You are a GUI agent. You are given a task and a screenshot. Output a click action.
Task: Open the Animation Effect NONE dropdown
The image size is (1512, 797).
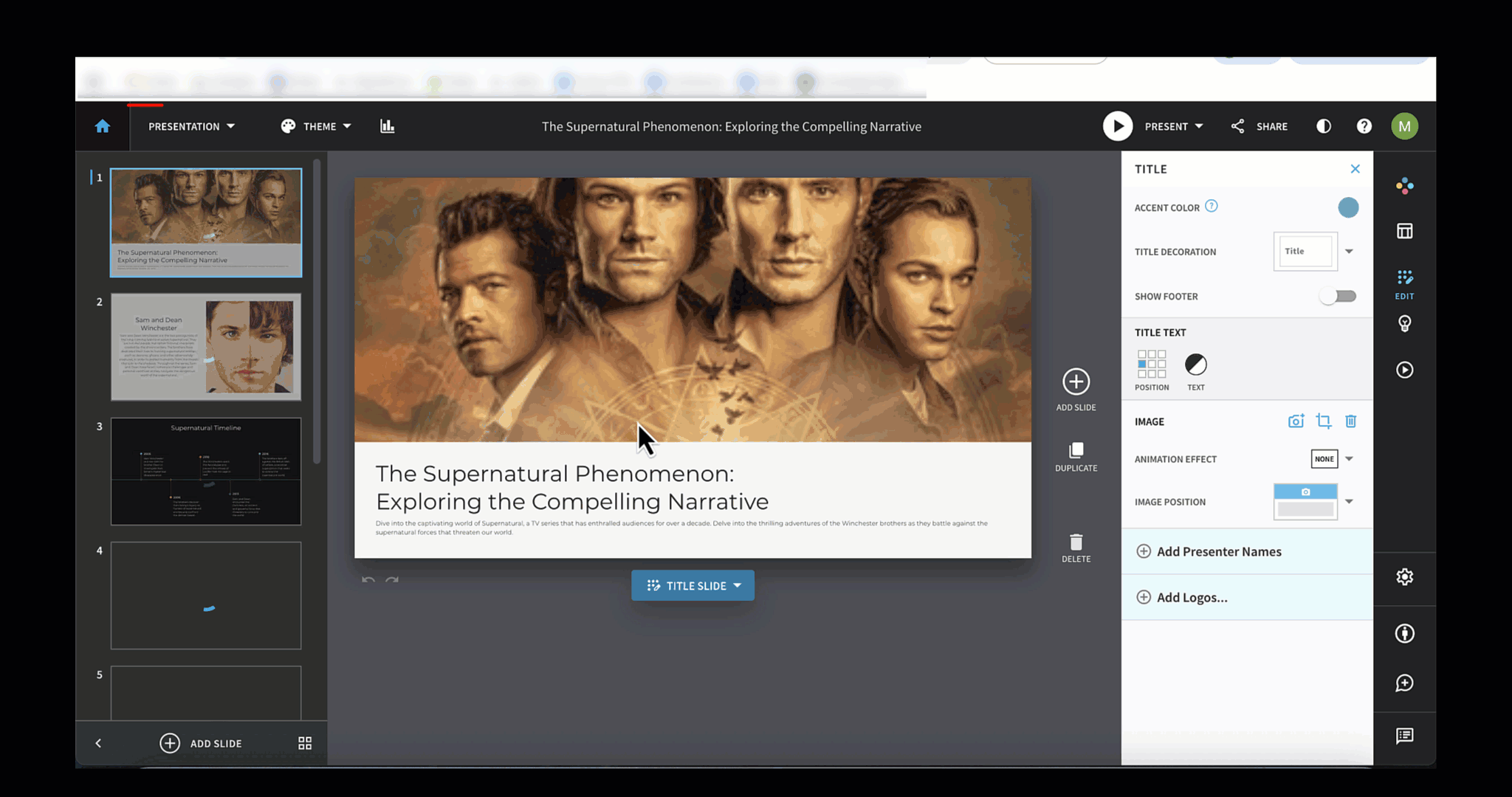(1333, 459)
